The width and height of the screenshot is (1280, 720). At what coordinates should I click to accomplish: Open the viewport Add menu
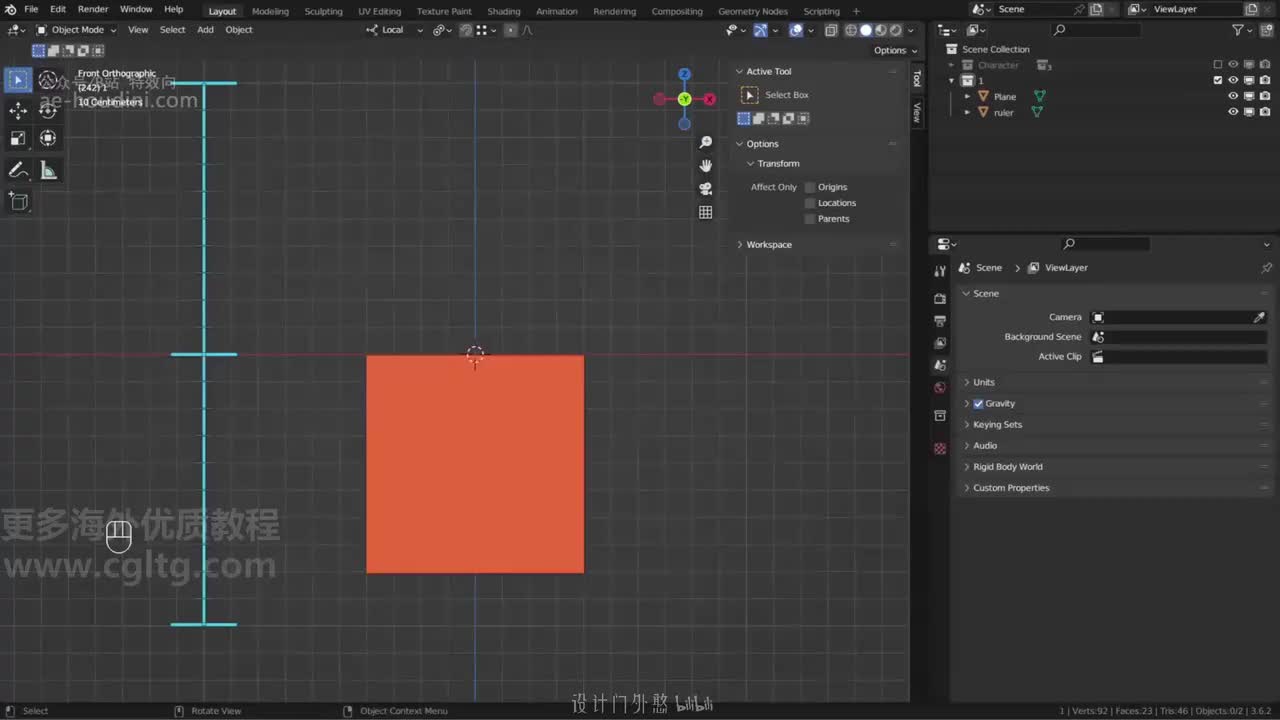click(x=205, y=30)
